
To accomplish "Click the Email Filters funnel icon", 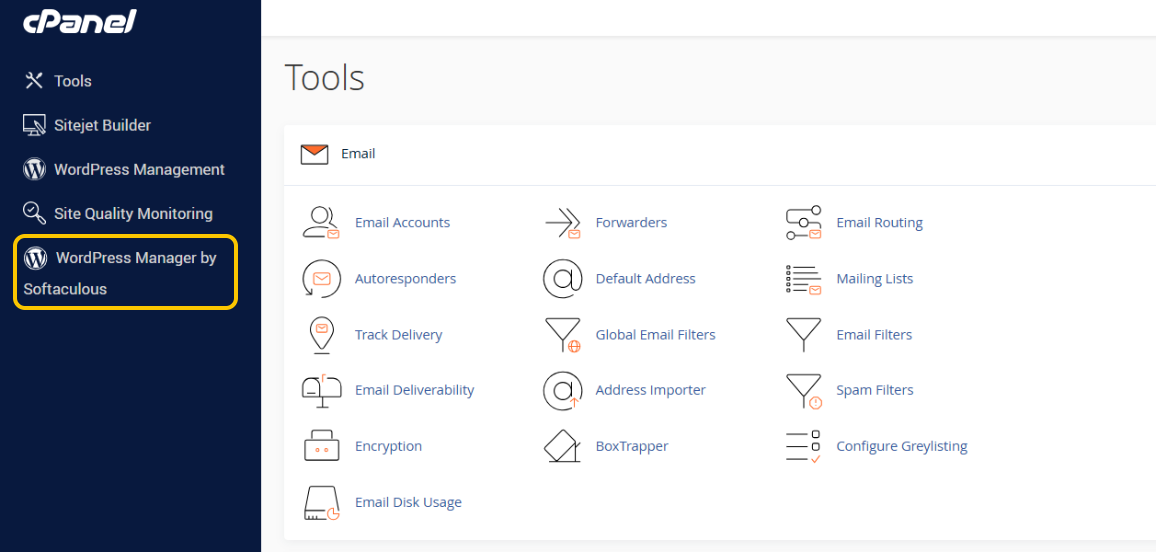I will 804,335.
